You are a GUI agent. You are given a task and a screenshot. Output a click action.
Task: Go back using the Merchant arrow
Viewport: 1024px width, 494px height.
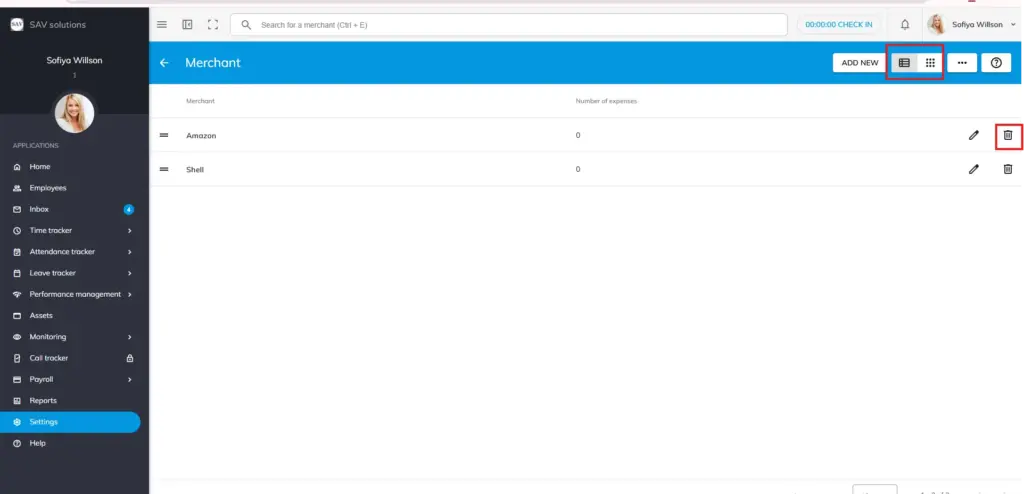(164, 63)
